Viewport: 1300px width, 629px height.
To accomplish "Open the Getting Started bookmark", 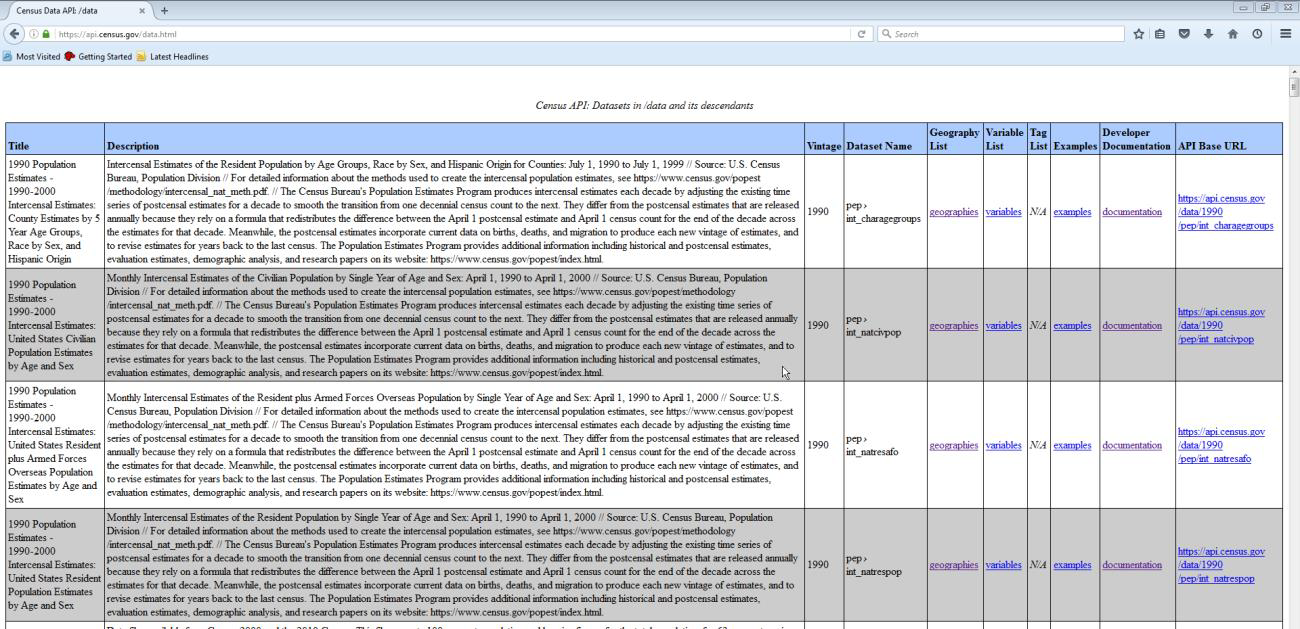I will 98,56.
